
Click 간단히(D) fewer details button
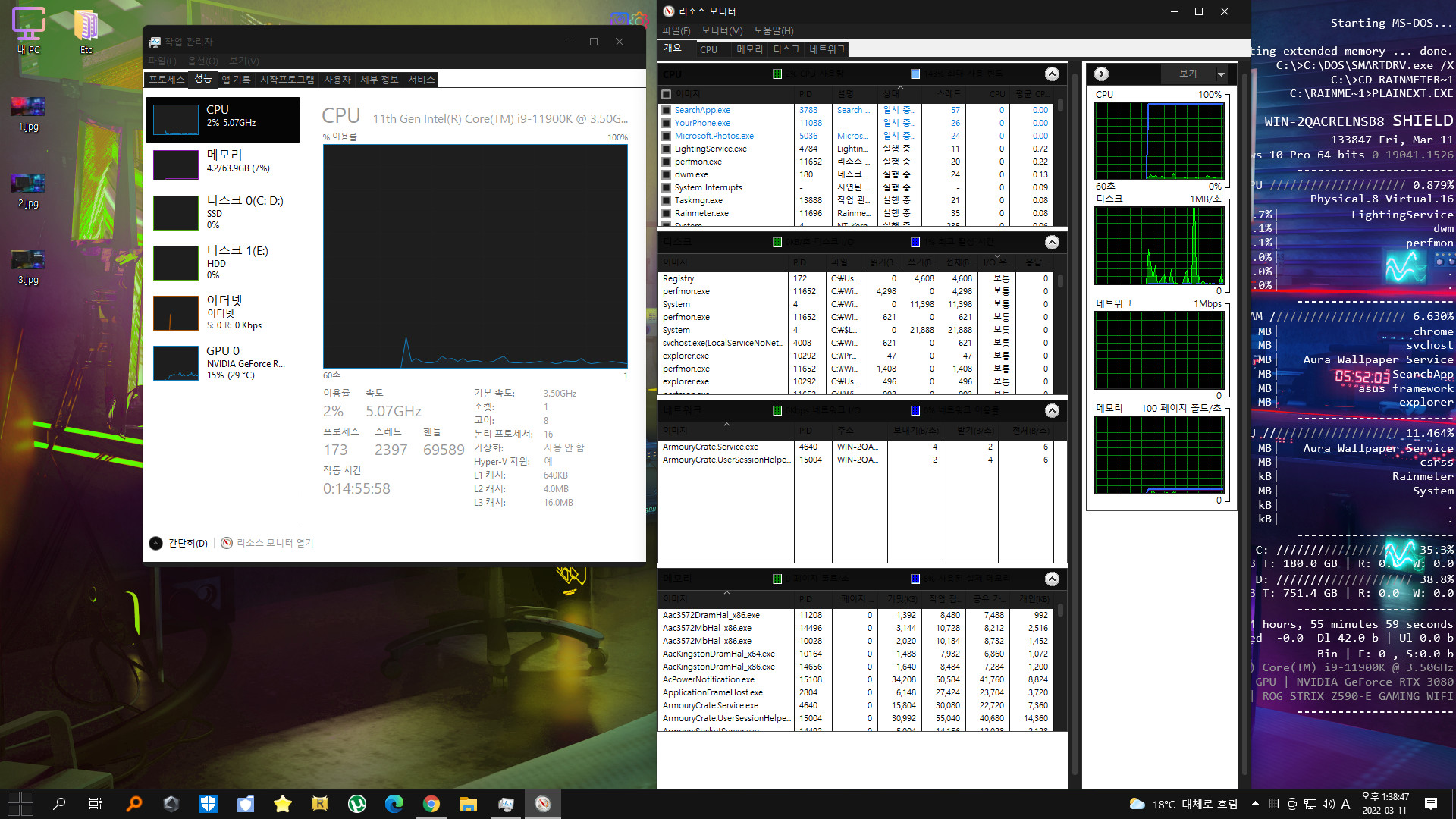(x=179, y=543)
